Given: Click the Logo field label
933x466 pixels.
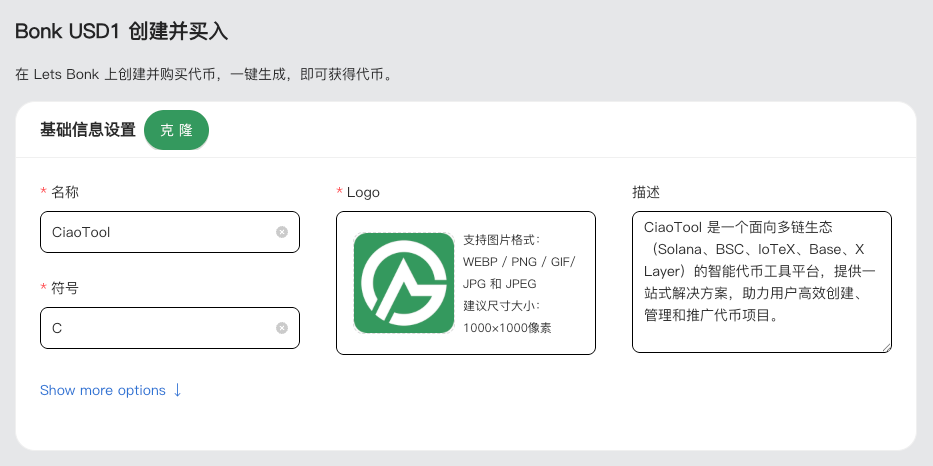Looking at the screenshot, I should pos(363,192).
